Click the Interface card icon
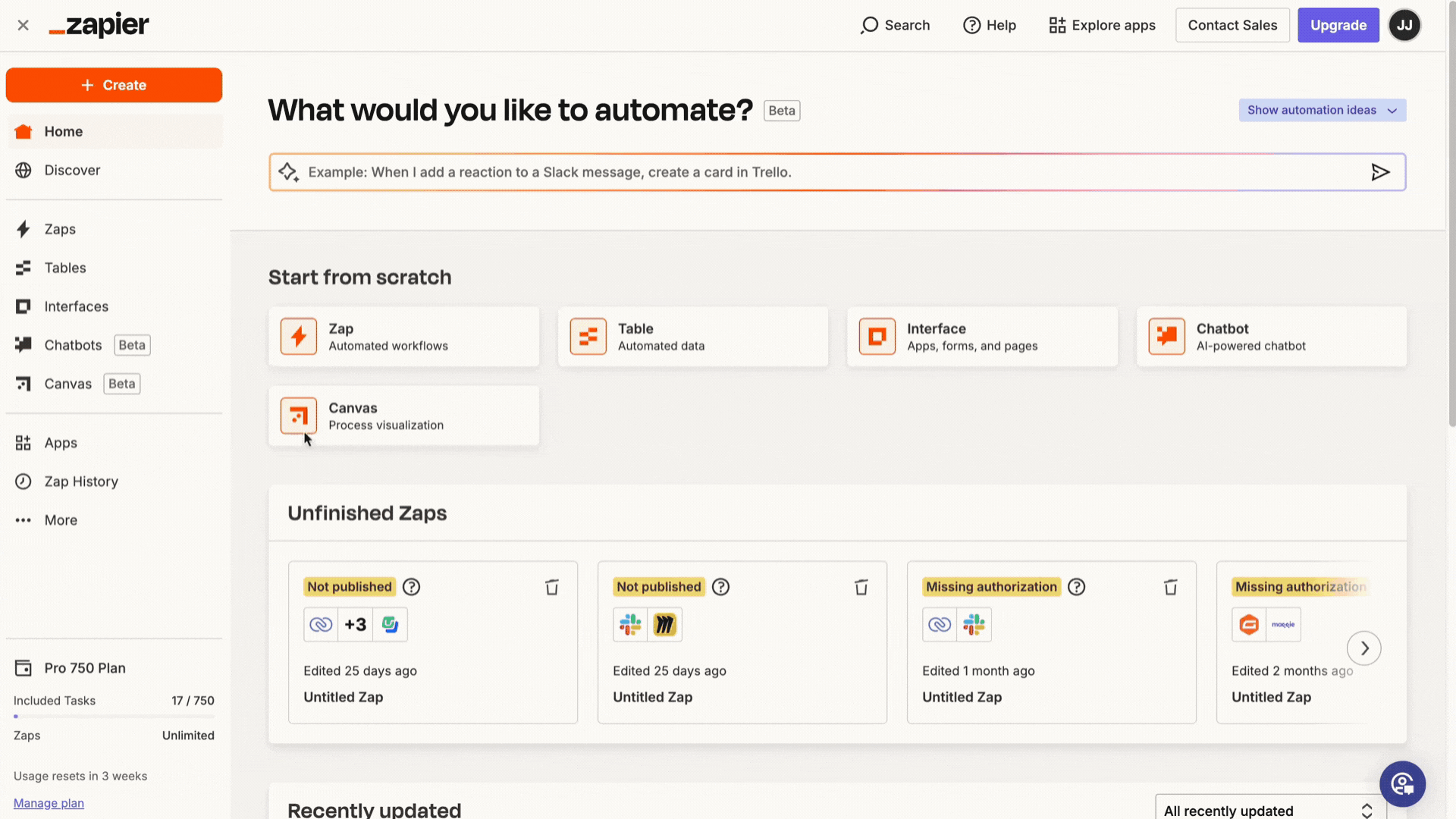The height and width of the screenshot is (819, 1456). [x=877, y=337]
